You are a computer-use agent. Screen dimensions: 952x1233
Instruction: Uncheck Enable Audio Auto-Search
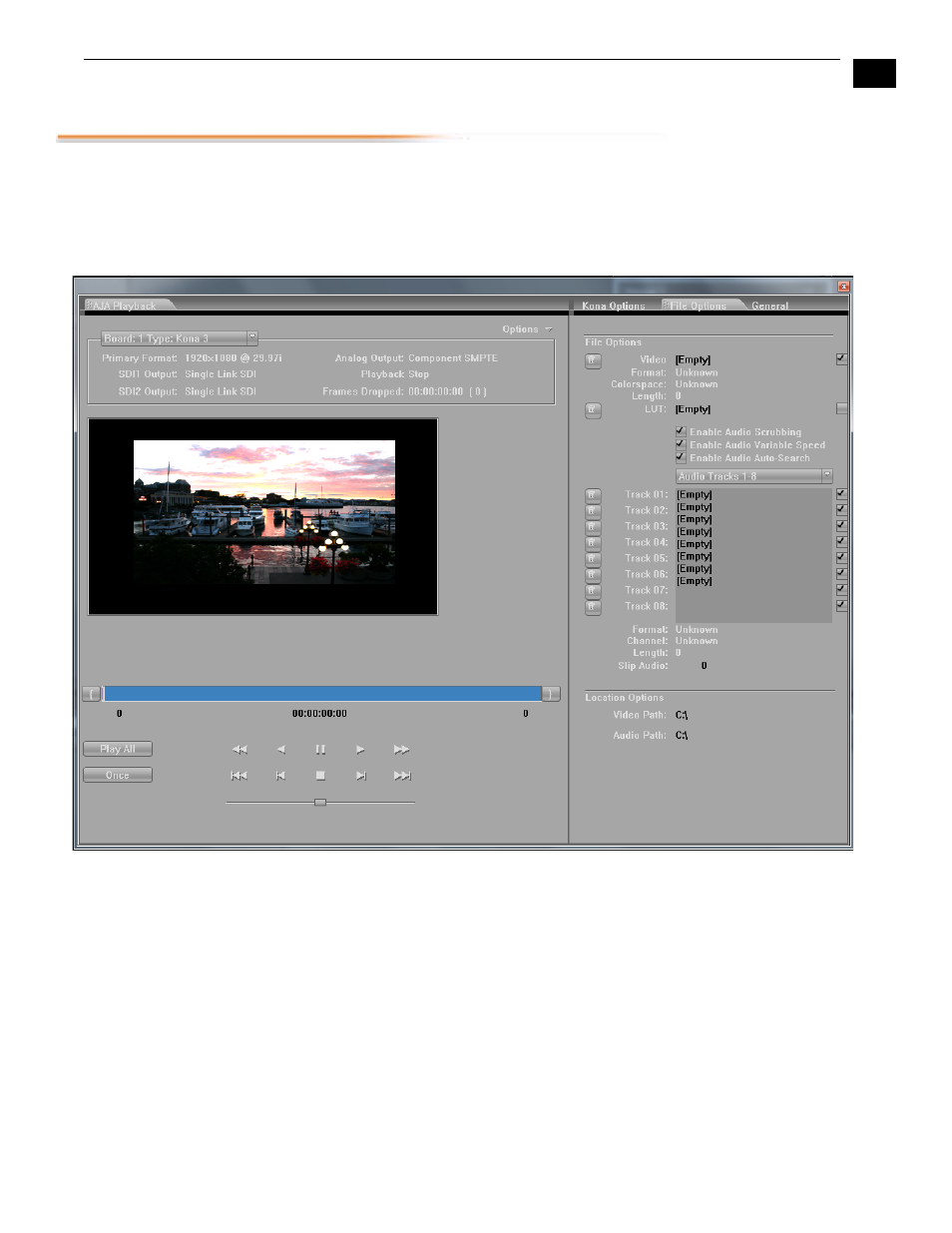681,457
